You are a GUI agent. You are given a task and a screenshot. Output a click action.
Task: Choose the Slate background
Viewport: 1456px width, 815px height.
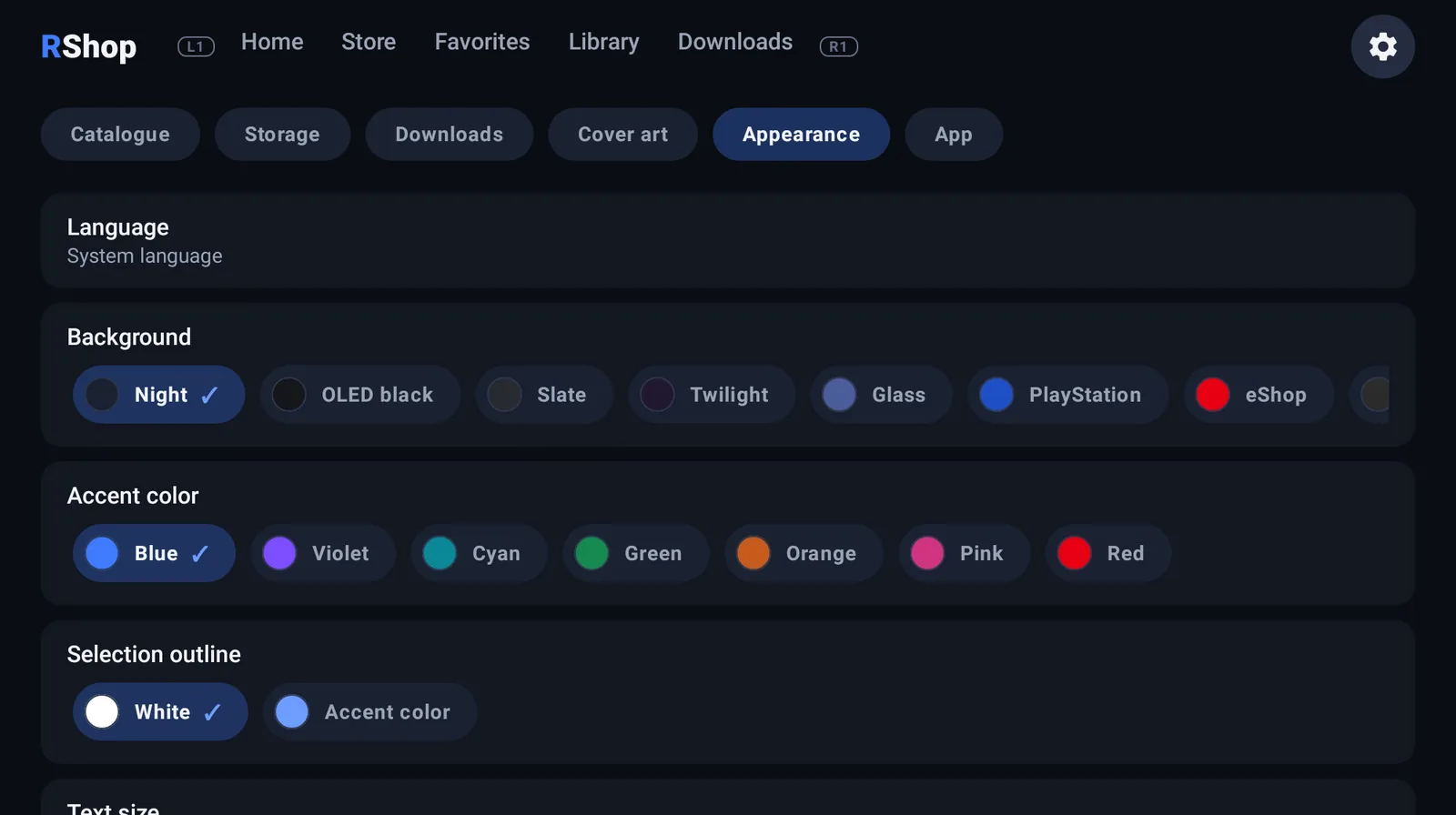click(x=544, y=395)
